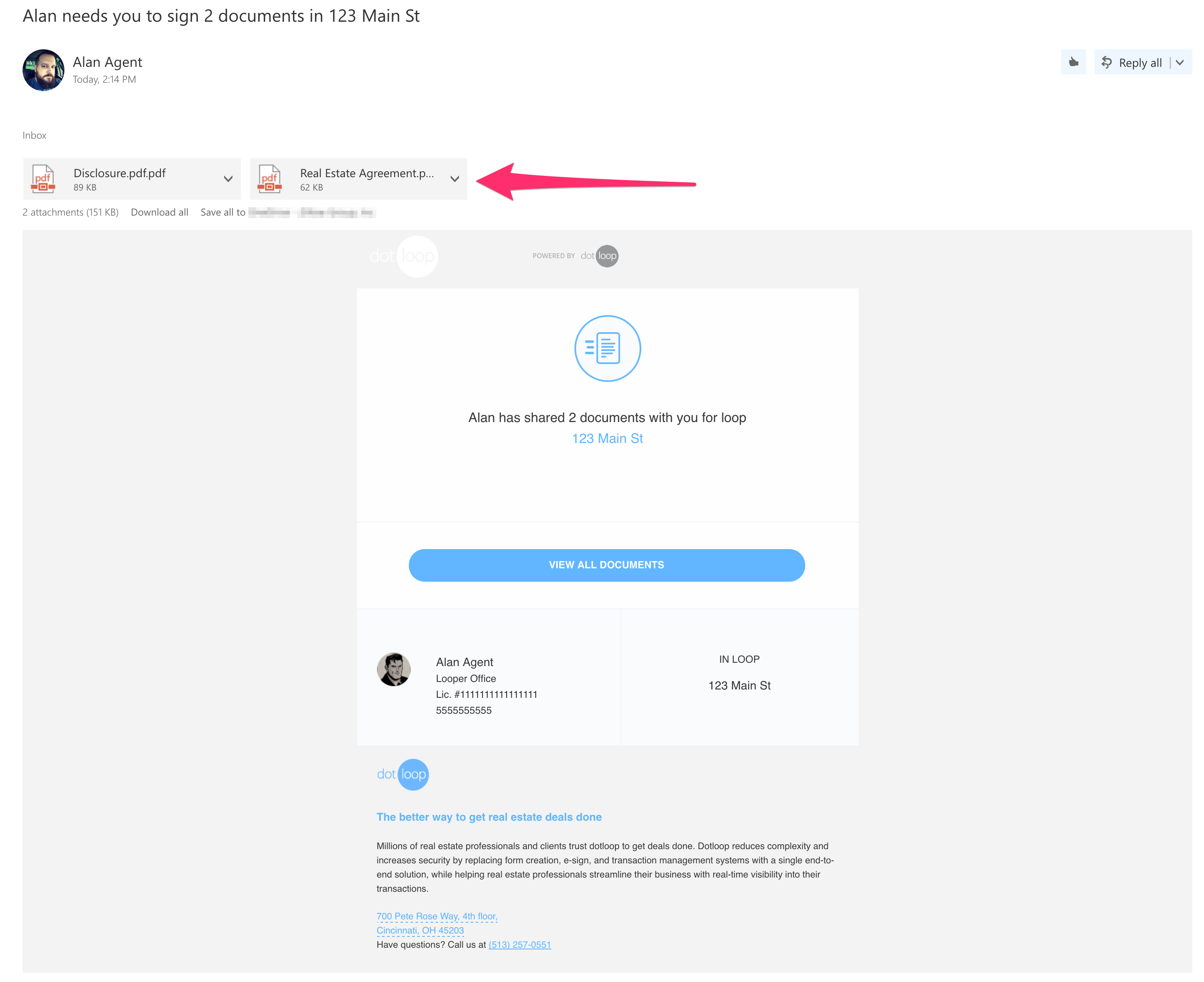Click Real Estate Agreement PDF icon
Image resolution: width=1204 pixels, height=982 pixels.
270,179
